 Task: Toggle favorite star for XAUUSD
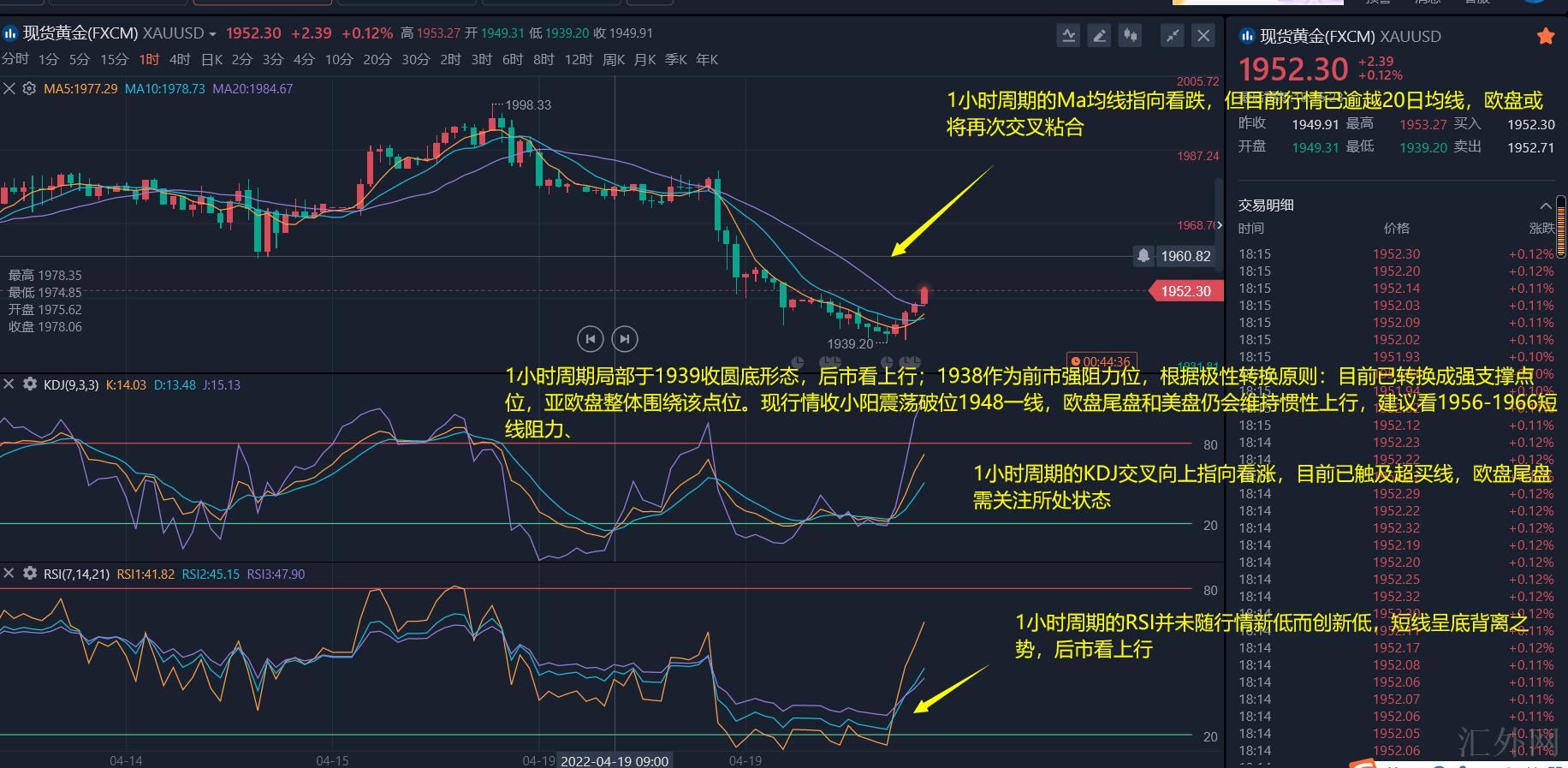tap(1546, 36)
